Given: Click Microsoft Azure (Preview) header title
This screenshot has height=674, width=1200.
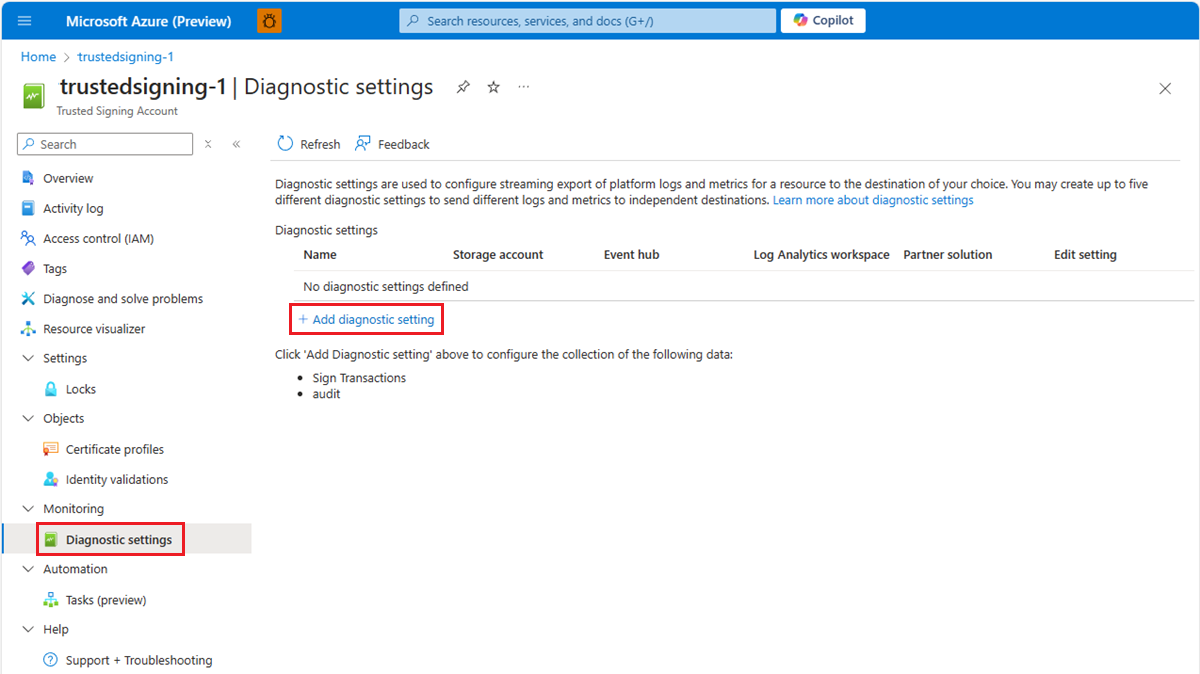Looking at the screenshot, I should coord(149,20).
